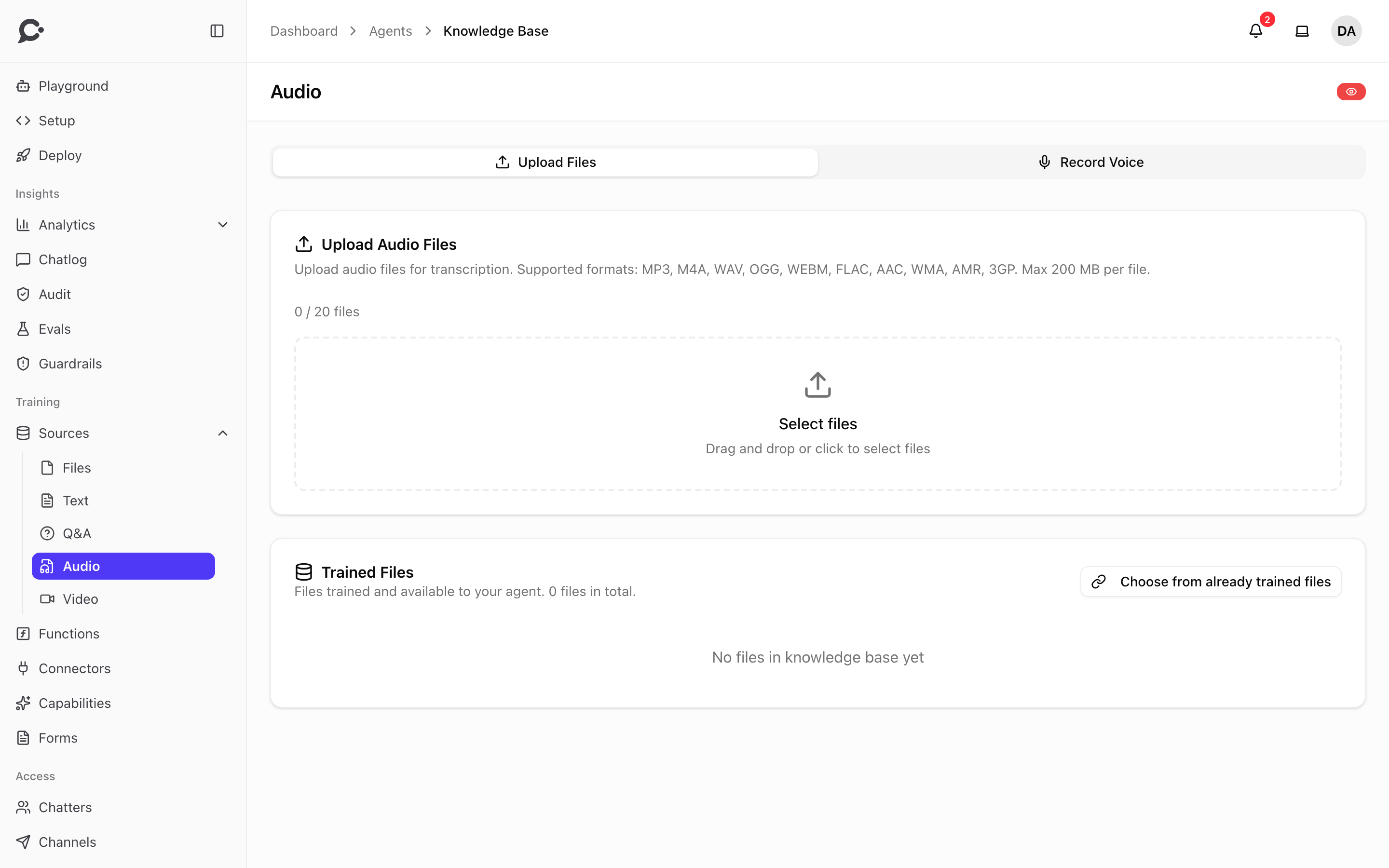Toggle the red eye visibility button
This screenshot has width=1389, height=868.
click(x=1351, y=92)
